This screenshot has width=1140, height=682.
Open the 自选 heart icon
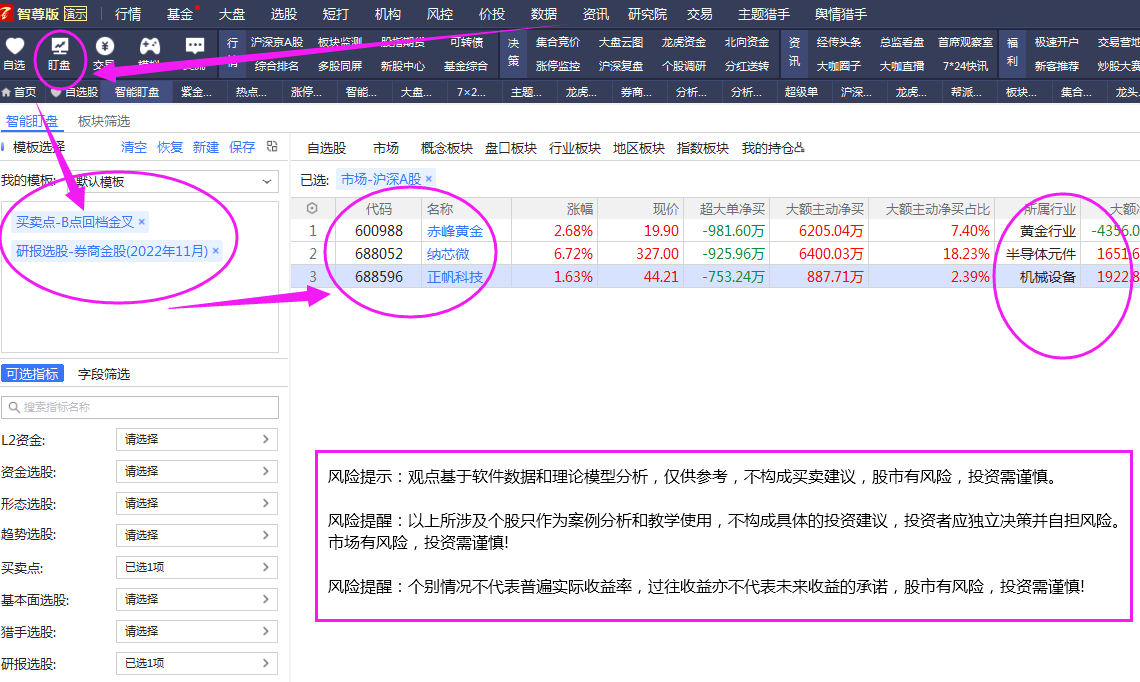coord(15,47)
